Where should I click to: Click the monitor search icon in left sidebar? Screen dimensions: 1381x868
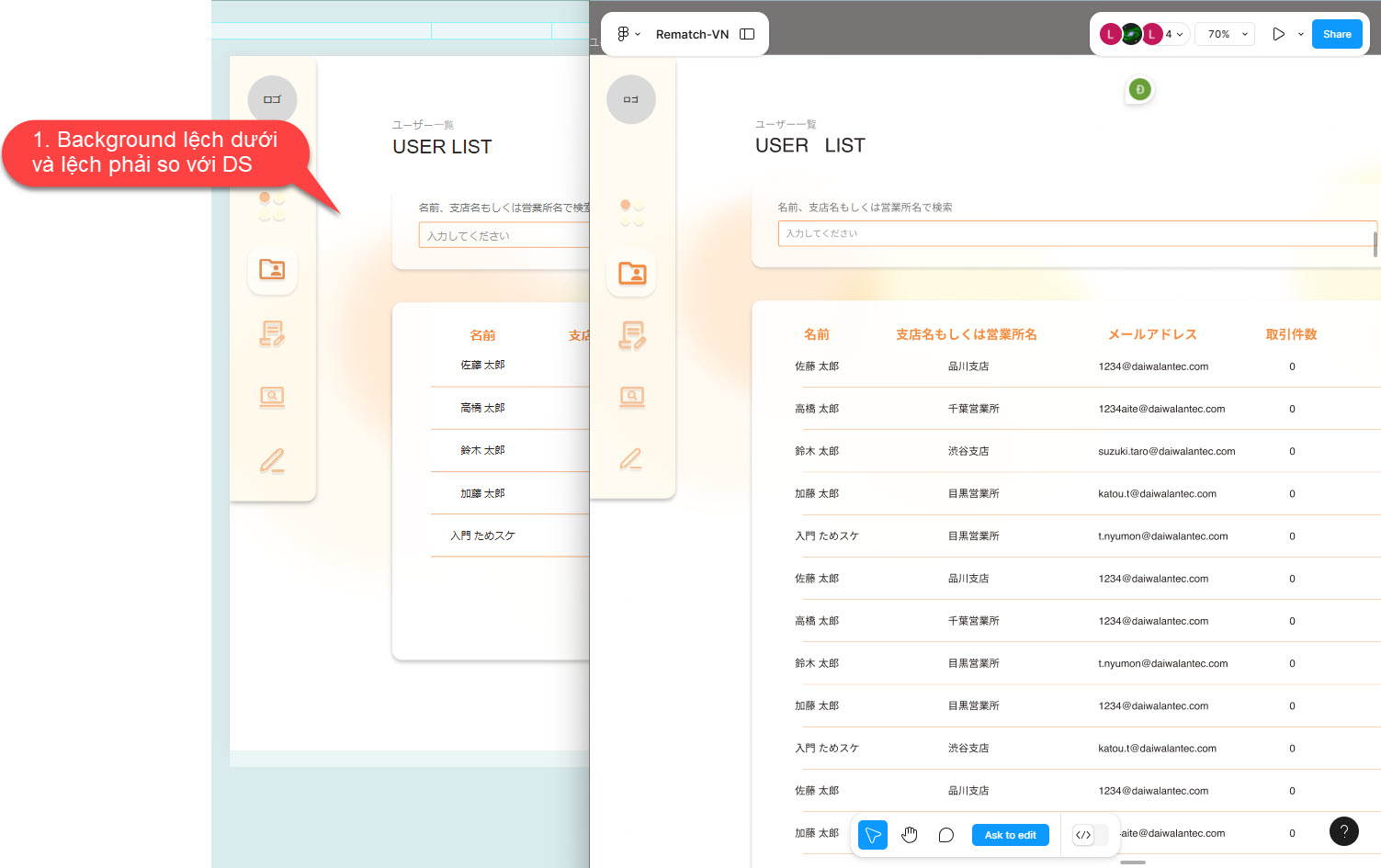(x=272, y=397)
